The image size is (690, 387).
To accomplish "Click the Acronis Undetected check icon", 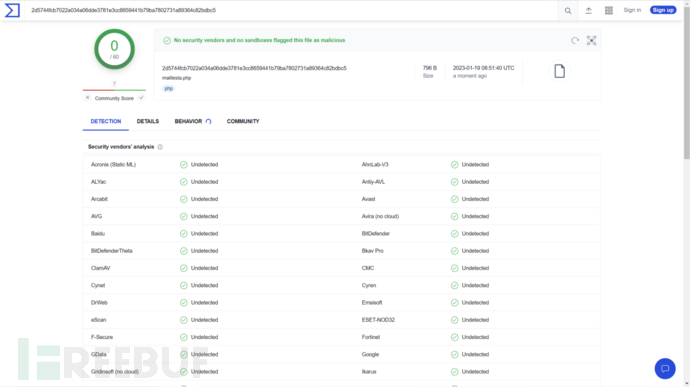I will pyautogui.click(x=184, y=165).
